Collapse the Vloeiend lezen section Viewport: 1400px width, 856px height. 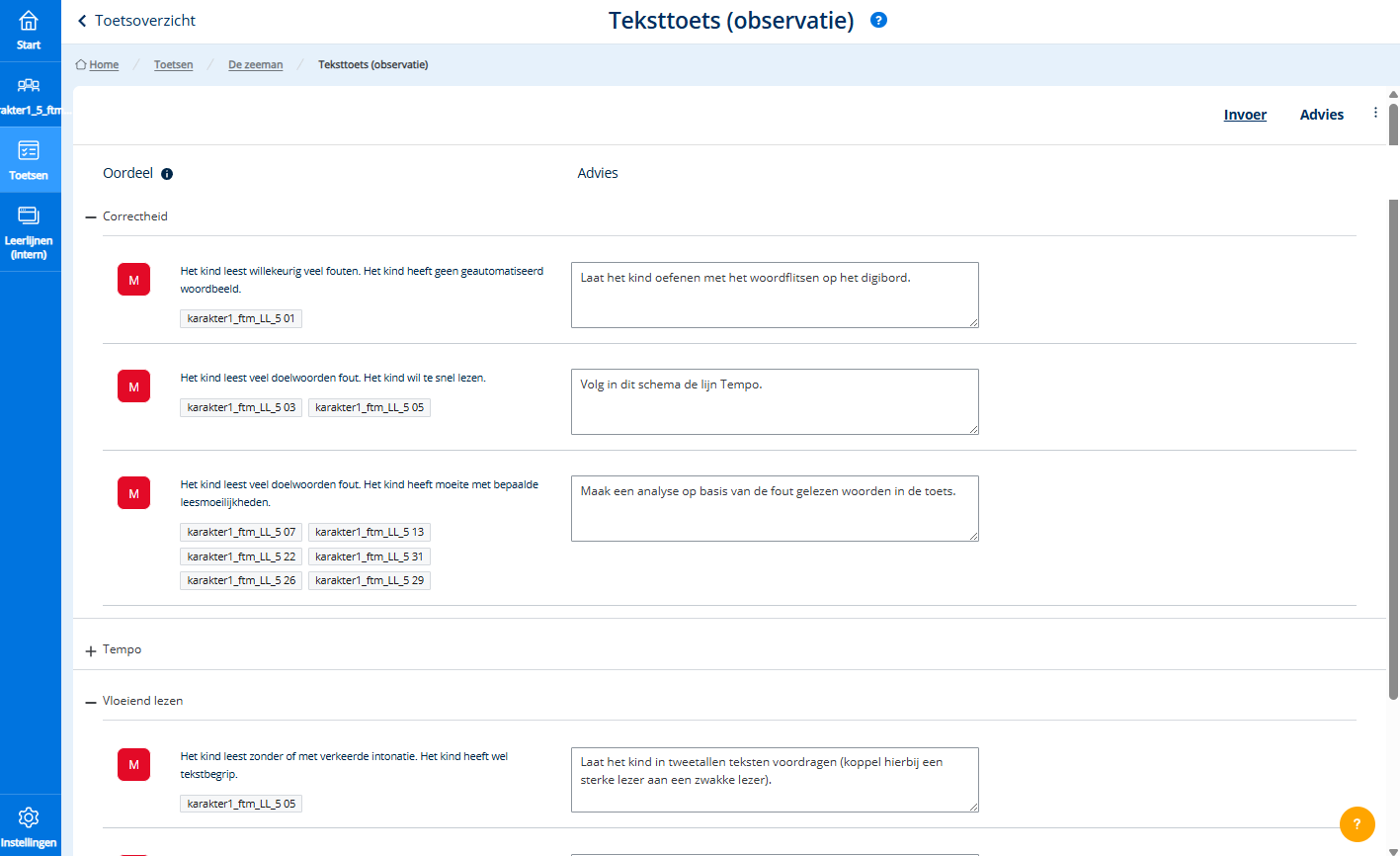(91, 702)
